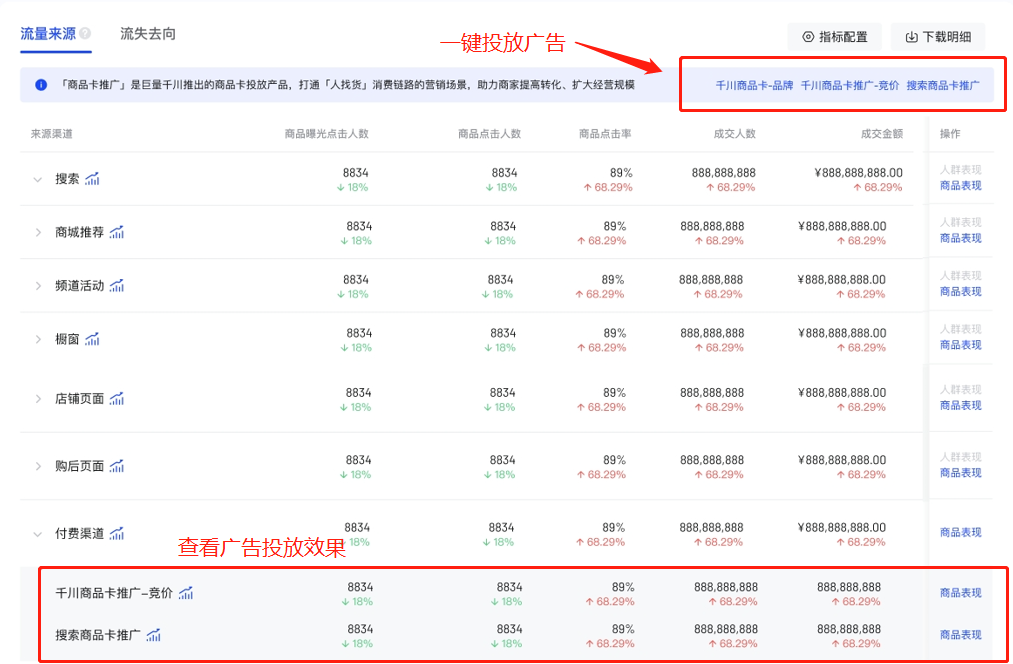Switch to the 流量来源 tab
Viewport: 1013px width, 664px height.
(x=48, y=34)
